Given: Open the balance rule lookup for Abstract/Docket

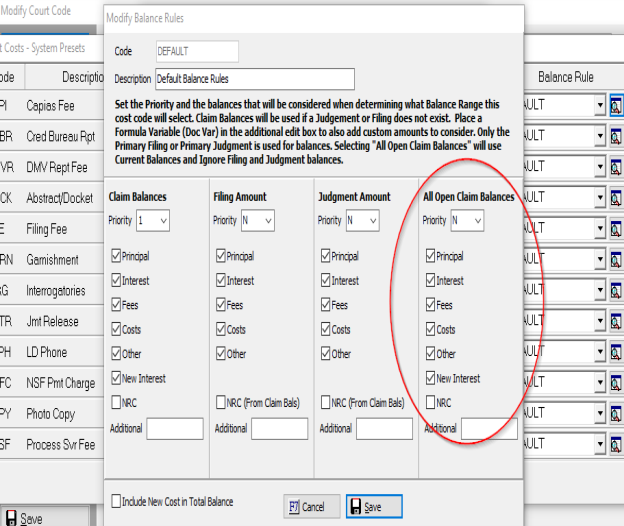Looking at the screenshot, I should (x=616, y=198).
